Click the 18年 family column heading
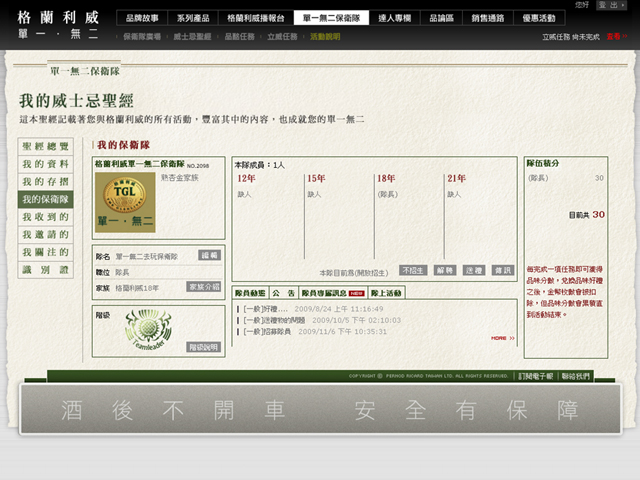Viewport: 640px width, 480px height. [386, 178]
